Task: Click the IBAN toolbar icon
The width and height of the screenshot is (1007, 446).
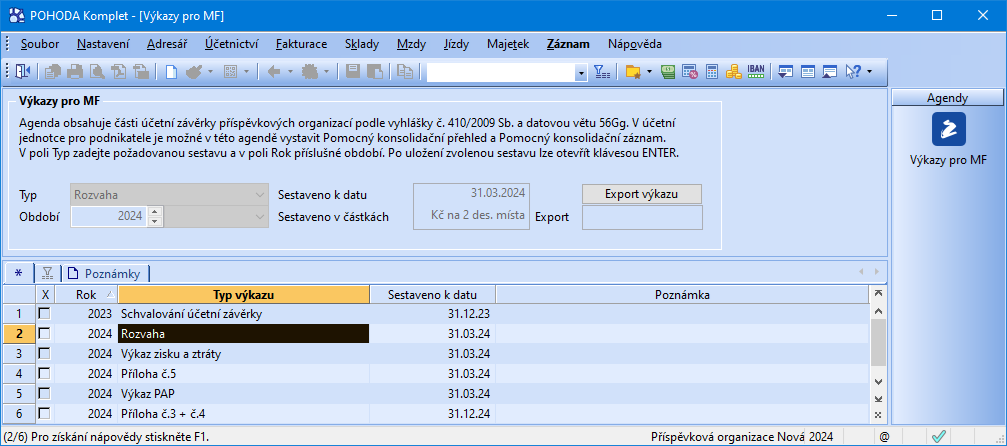Action: pos(756,71)
